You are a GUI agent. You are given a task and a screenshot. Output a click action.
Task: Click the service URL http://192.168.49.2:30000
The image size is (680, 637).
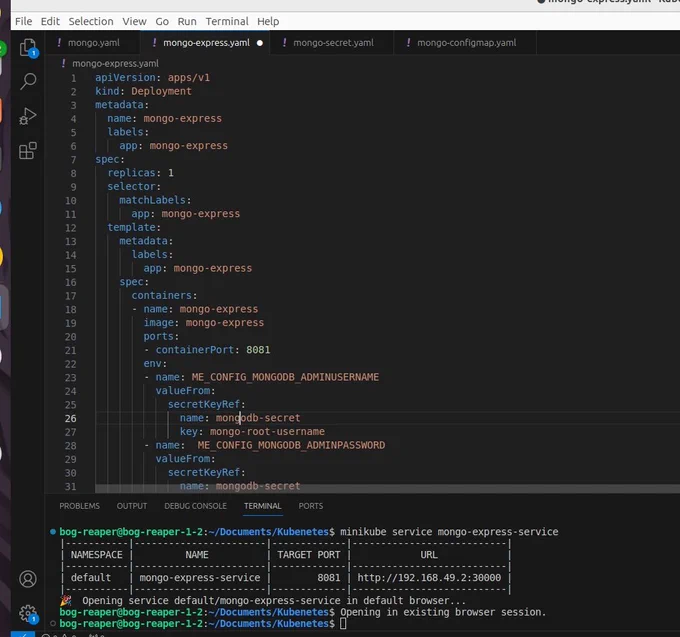pos(429,578)
